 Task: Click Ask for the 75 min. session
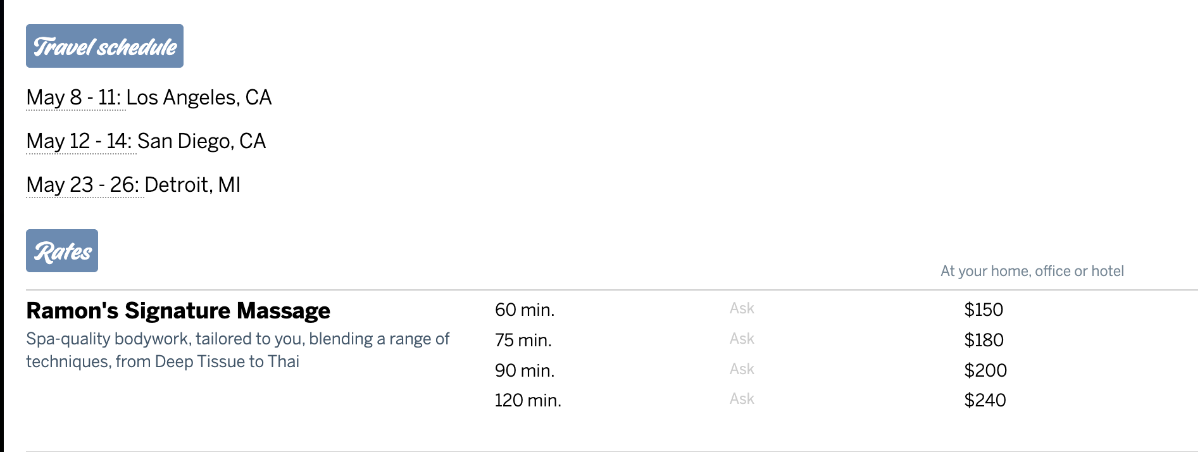742,338
